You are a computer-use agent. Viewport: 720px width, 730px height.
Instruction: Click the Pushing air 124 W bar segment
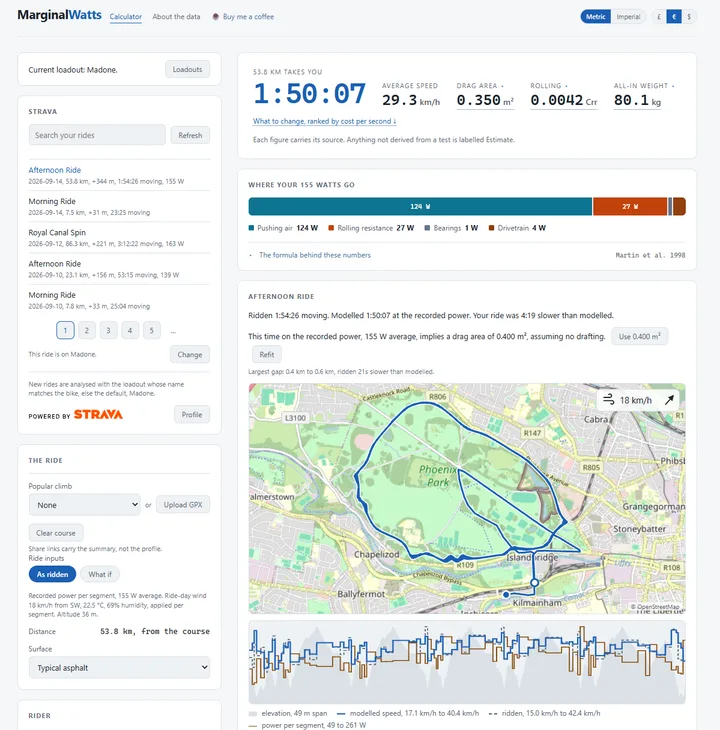coord(420,206)
